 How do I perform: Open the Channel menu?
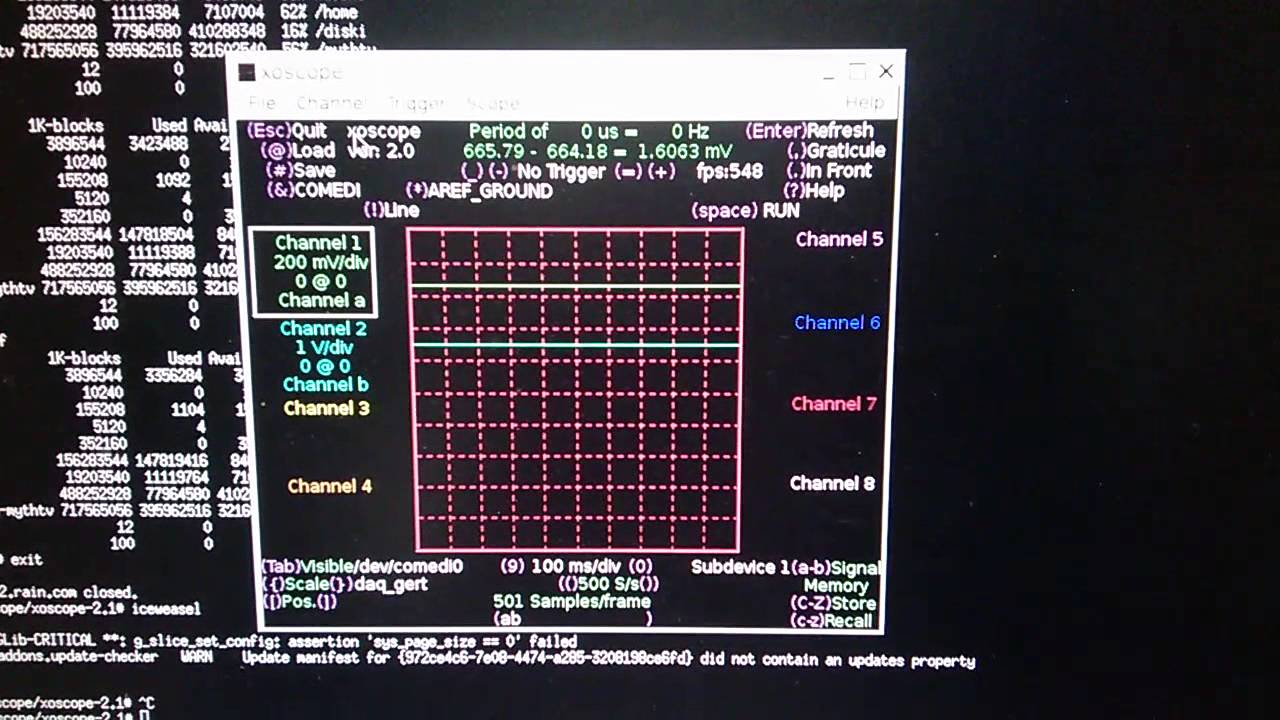pyautogui.click(x=330, y=103)
